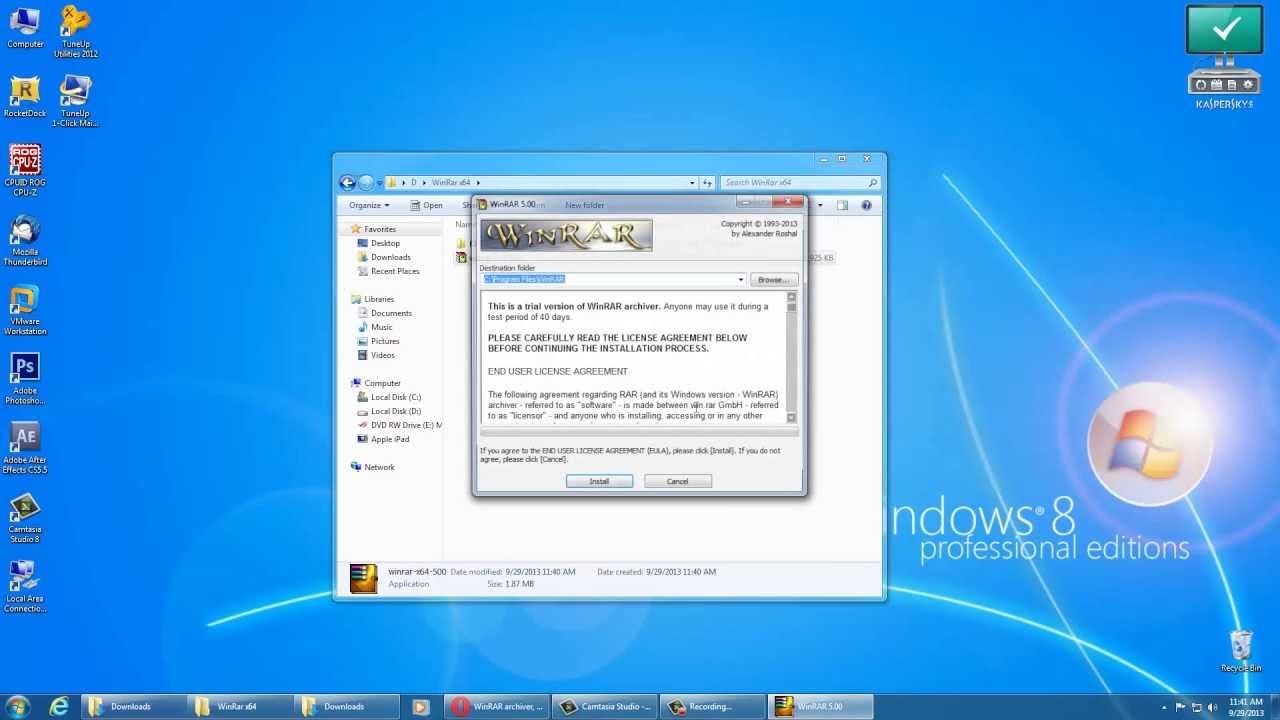This screenshot has width=1280, height=720.
Task: Click the Kaspersky desktop gadget
Action: [1224, 57]
